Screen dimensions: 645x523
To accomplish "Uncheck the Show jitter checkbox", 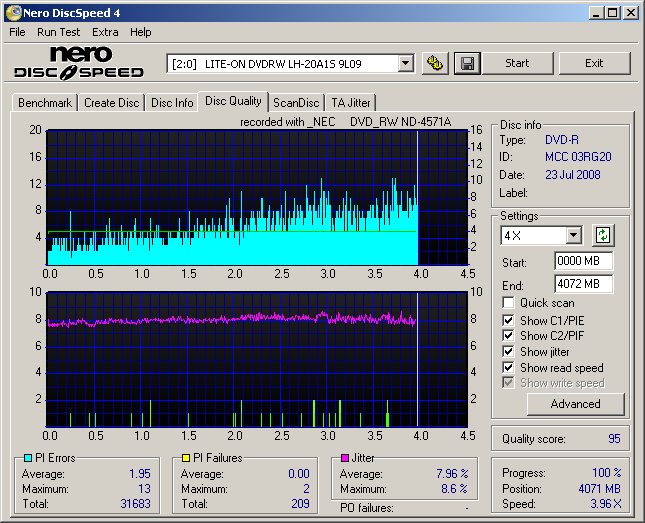I will (x=509, y=351).
